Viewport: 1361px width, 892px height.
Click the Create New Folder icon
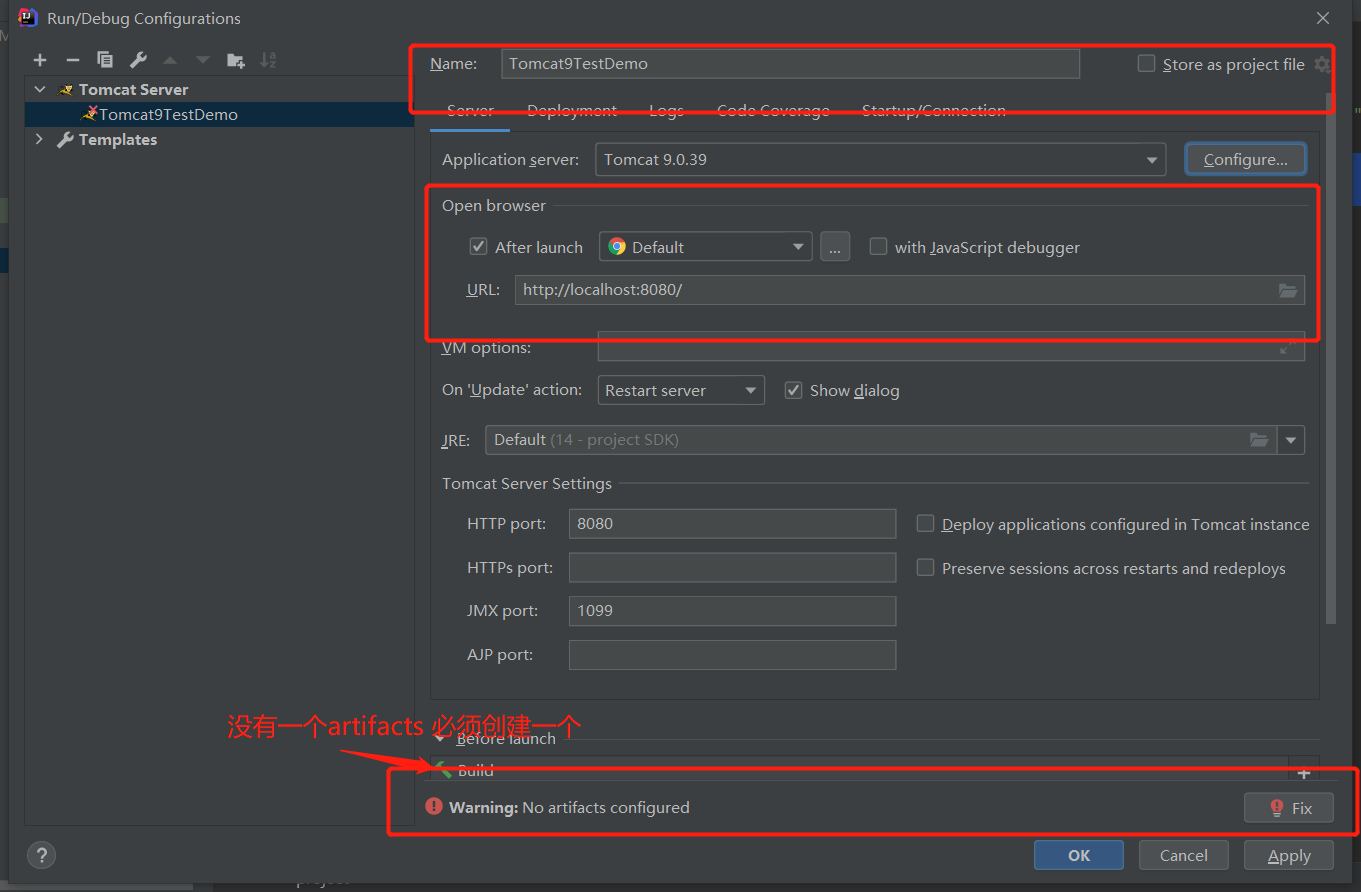pyautogui.click(x=236, y=61)
